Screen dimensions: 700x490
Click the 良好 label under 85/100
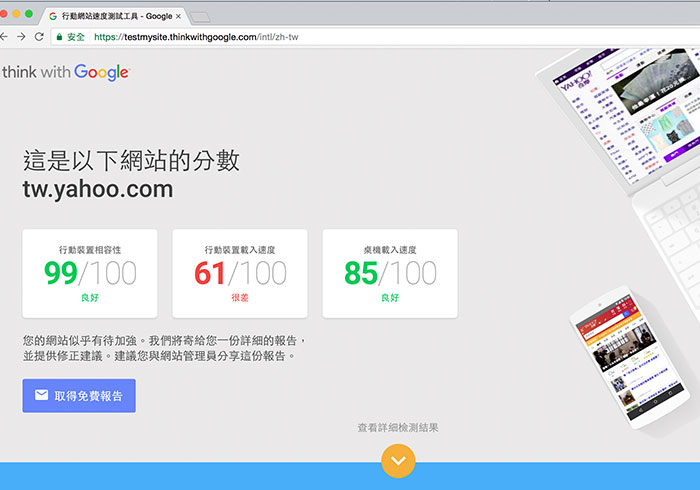390,298
